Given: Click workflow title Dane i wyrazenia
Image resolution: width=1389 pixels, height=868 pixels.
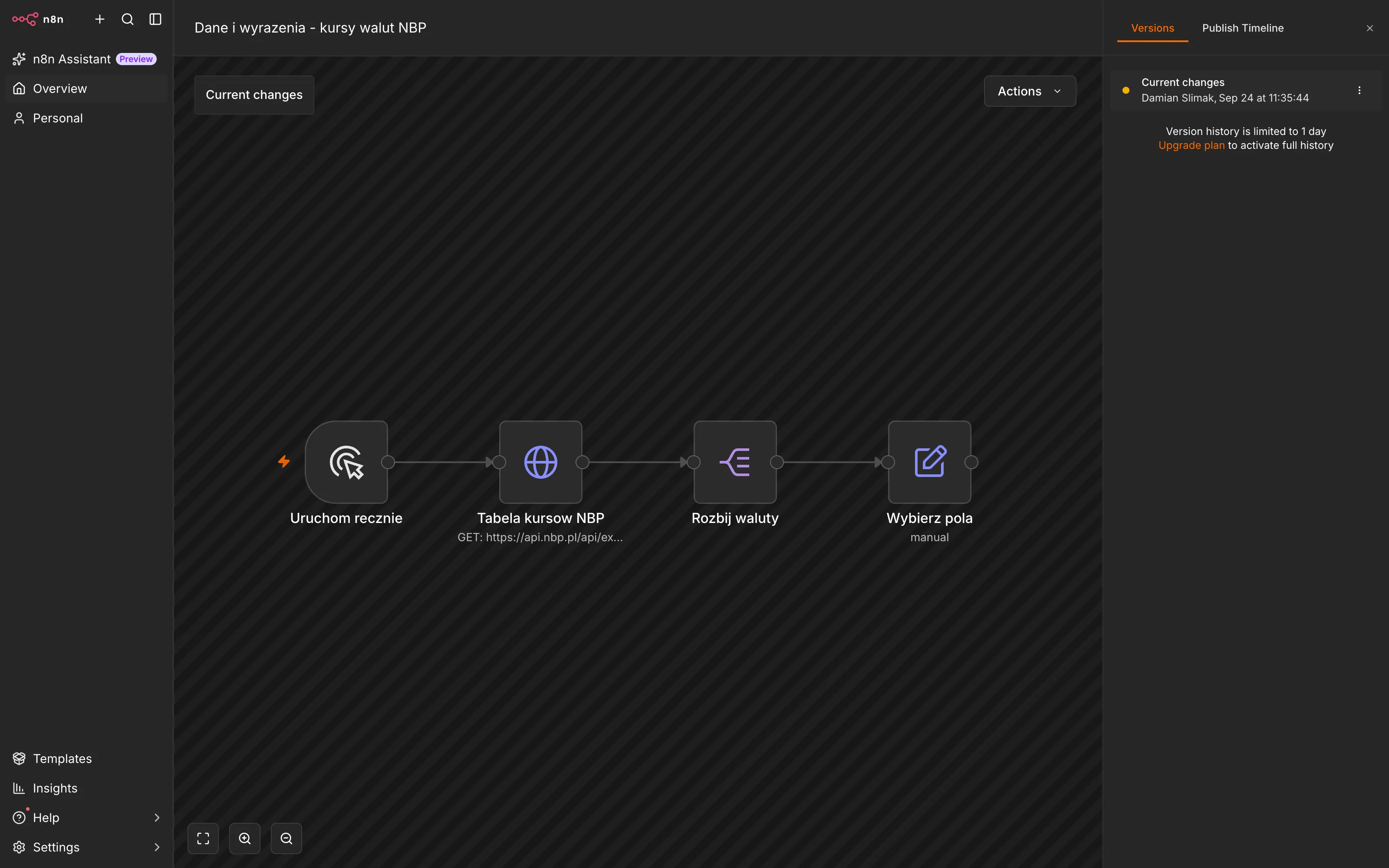Looking at the screenshot, I should pos(310,27).
